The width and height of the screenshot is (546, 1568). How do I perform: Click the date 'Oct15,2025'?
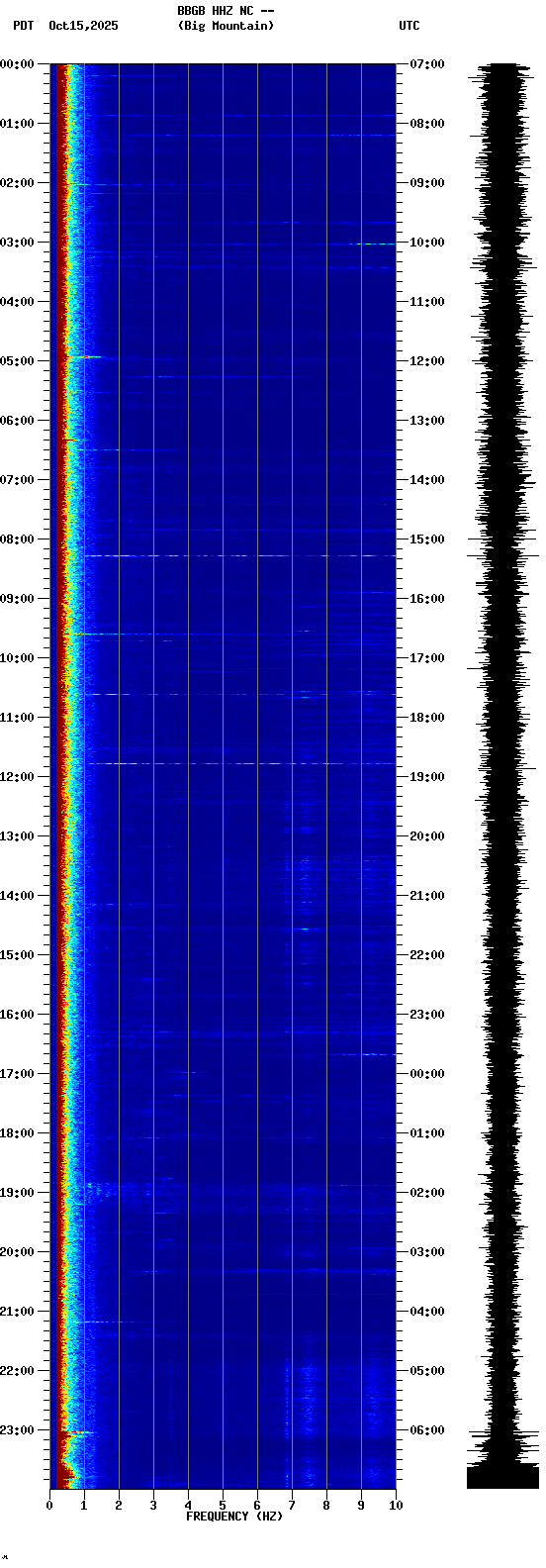tap(83, 26)
